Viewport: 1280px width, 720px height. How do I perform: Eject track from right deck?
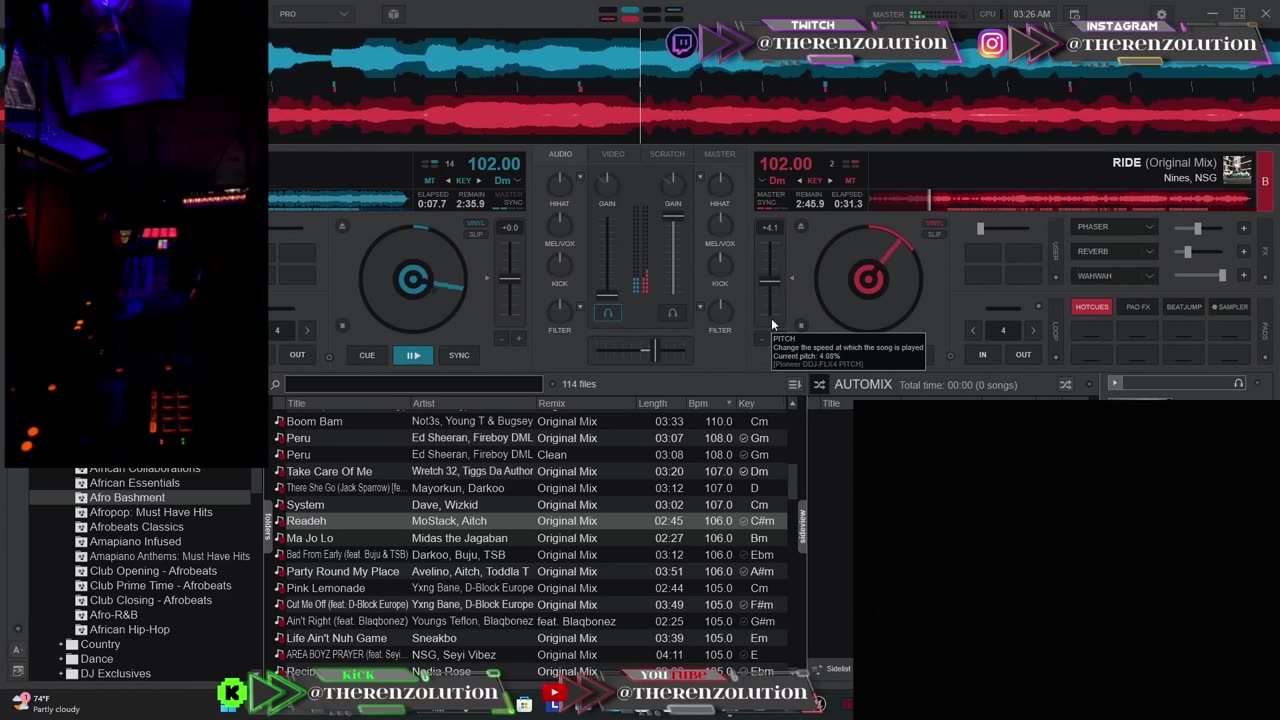point(800,226)
